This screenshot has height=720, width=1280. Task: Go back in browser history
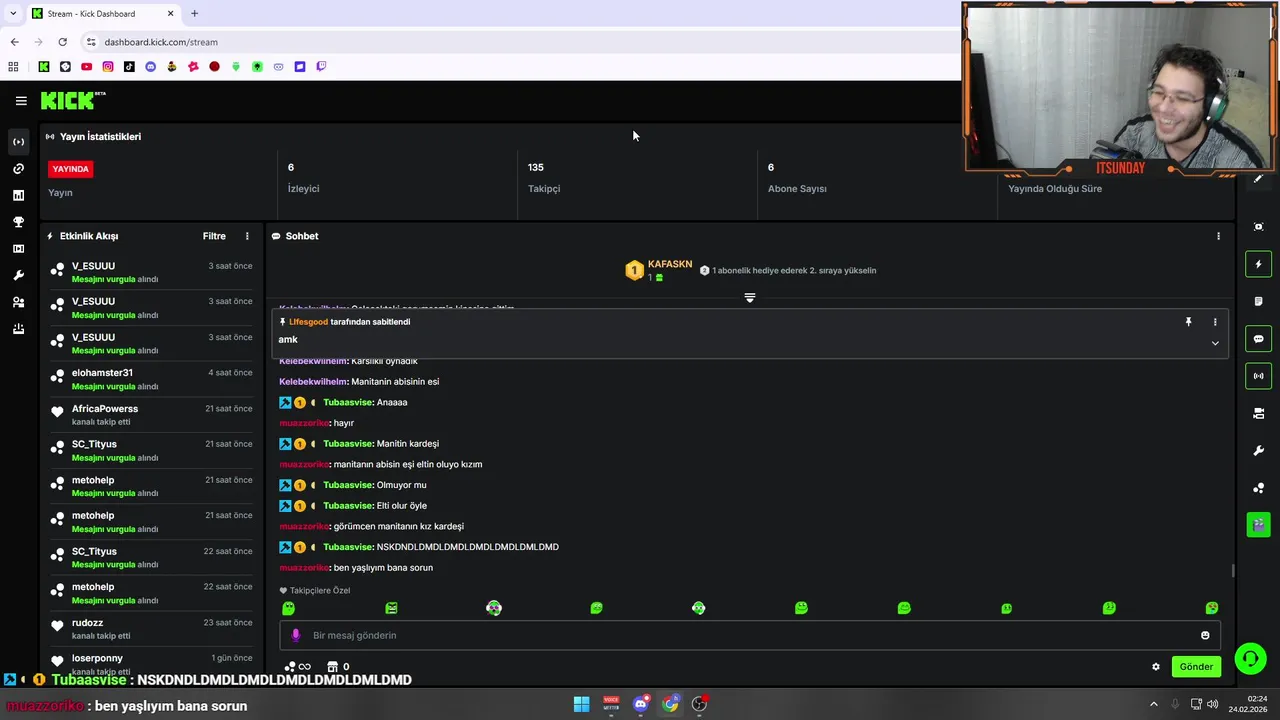14,42
